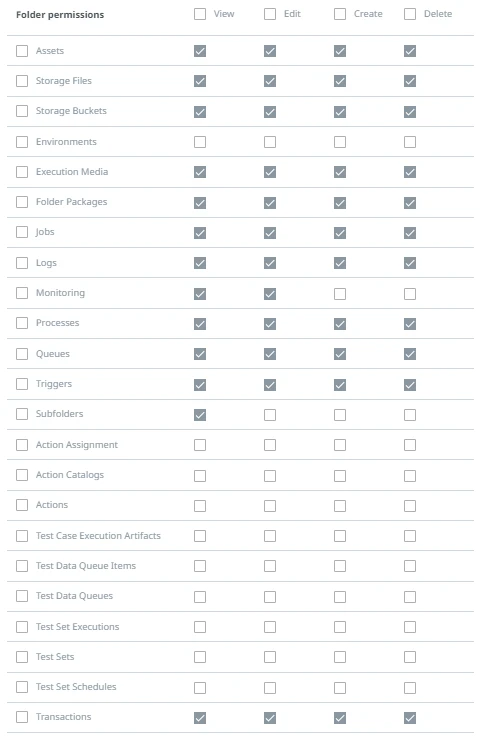
Task: Uncheck Create permission for Queues
Action: (x=340, y=354)
